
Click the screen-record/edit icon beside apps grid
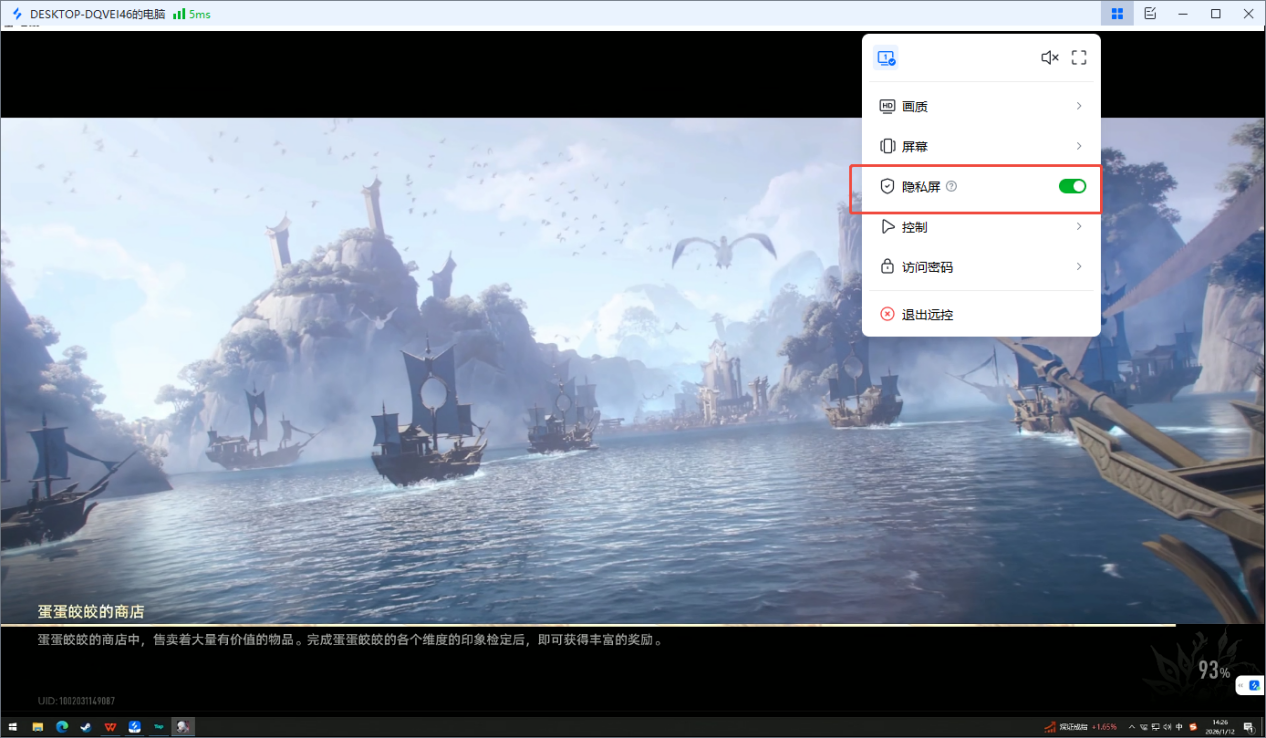click(1150, 14)
